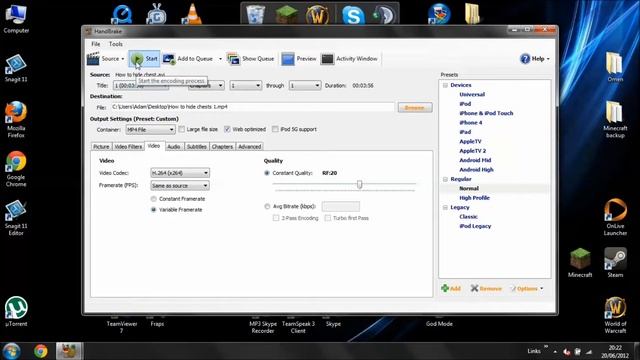Select the Google Chrome desktop icon

click(x=16, y=169)
